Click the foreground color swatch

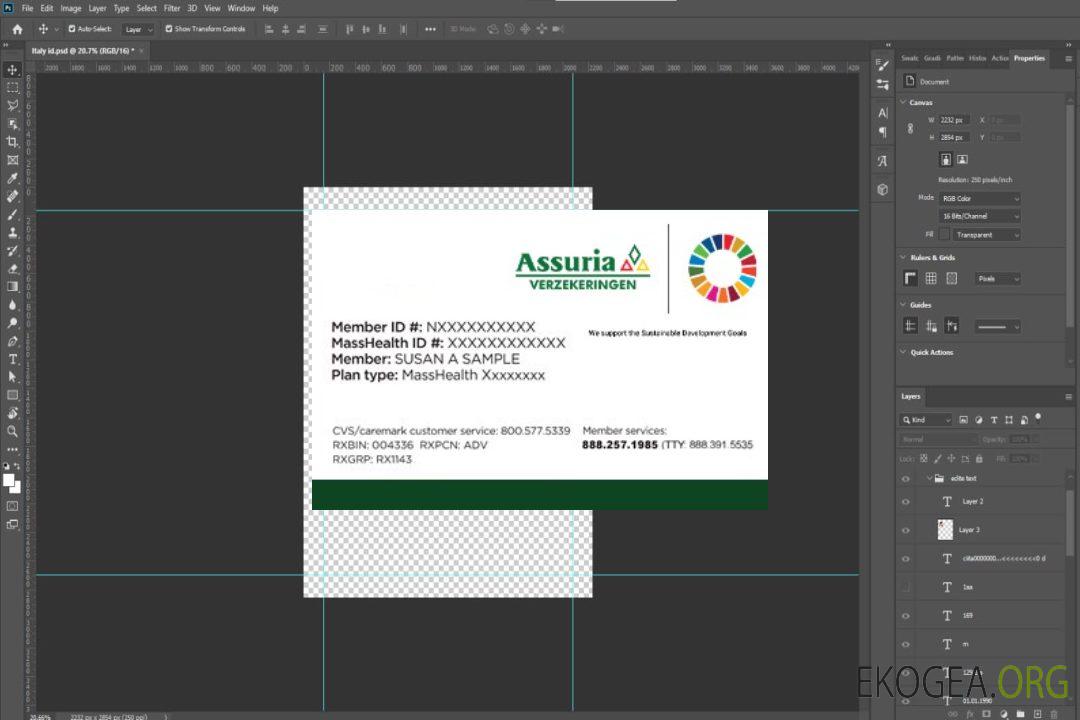pos(9,481)
